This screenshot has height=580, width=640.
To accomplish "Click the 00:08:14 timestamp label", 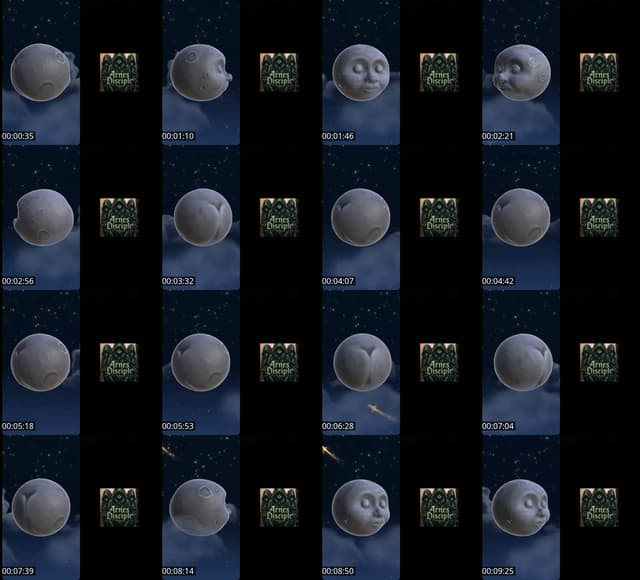I will tap(178, 571).
